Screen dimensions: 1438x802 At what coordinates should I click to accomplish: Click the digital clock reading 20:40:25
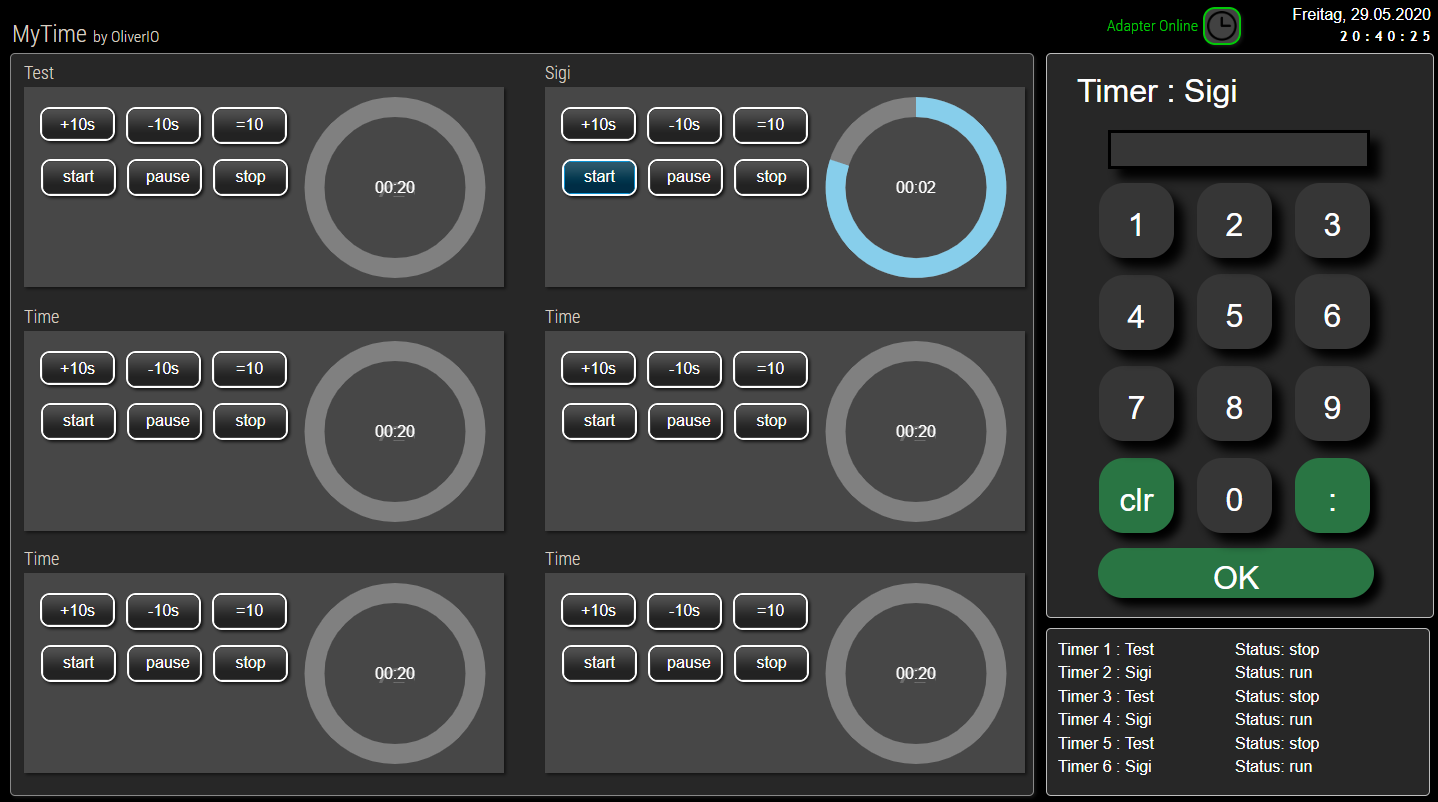click(x=1385, y=36)
